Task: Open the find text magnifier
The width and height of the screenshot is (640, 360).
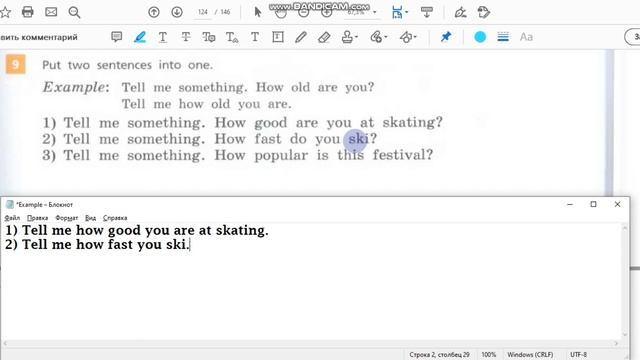Action: [x=74, y=12]
